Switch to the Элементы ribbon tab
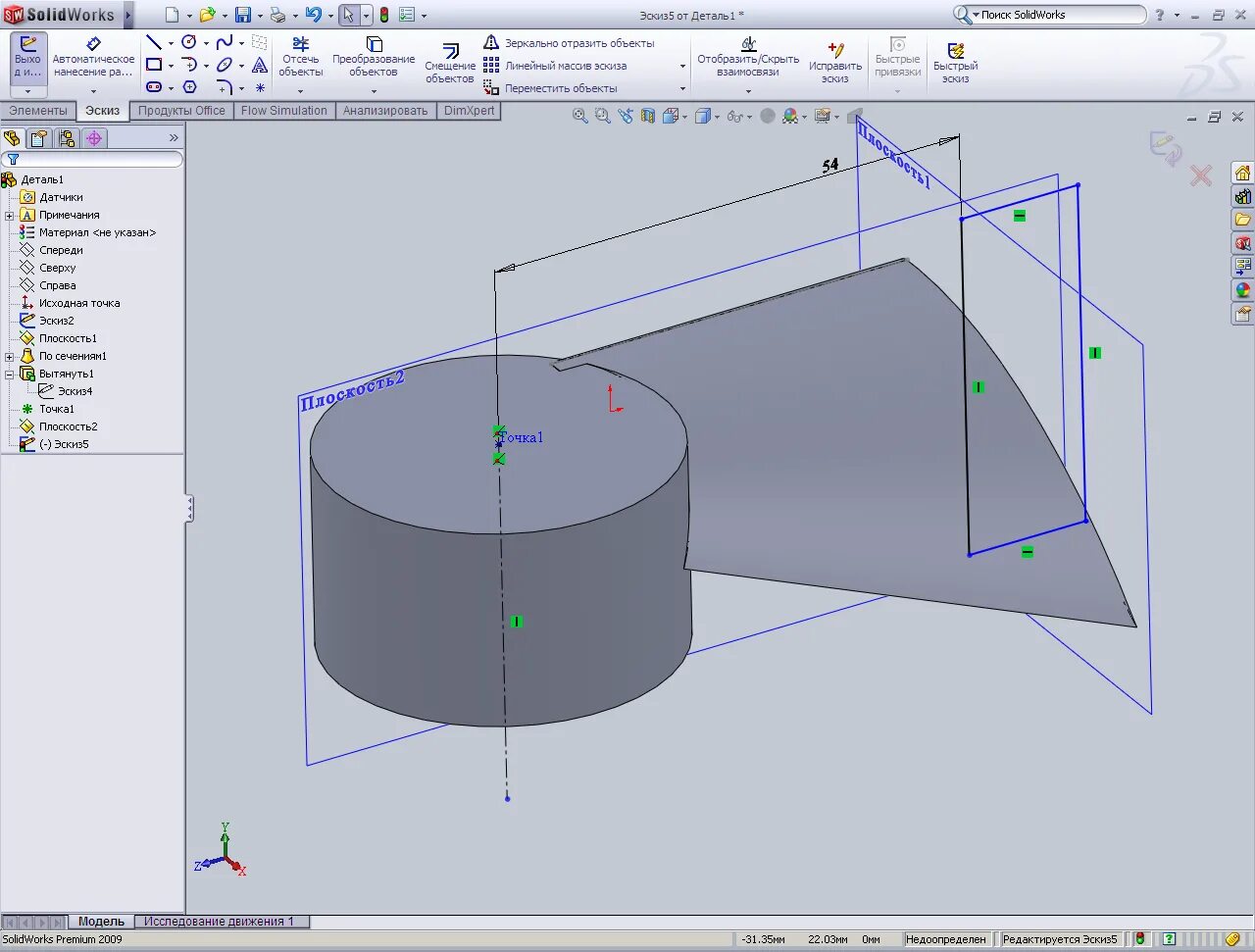Image resolution: width=1255 pixels, height=952 pixels. 39,111
